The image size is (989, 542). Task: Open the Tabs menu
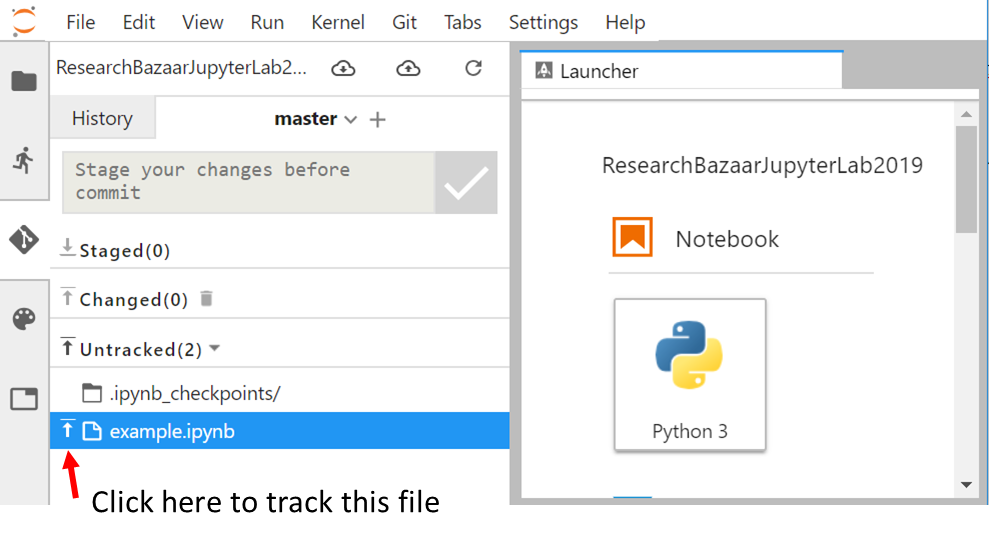462,22
